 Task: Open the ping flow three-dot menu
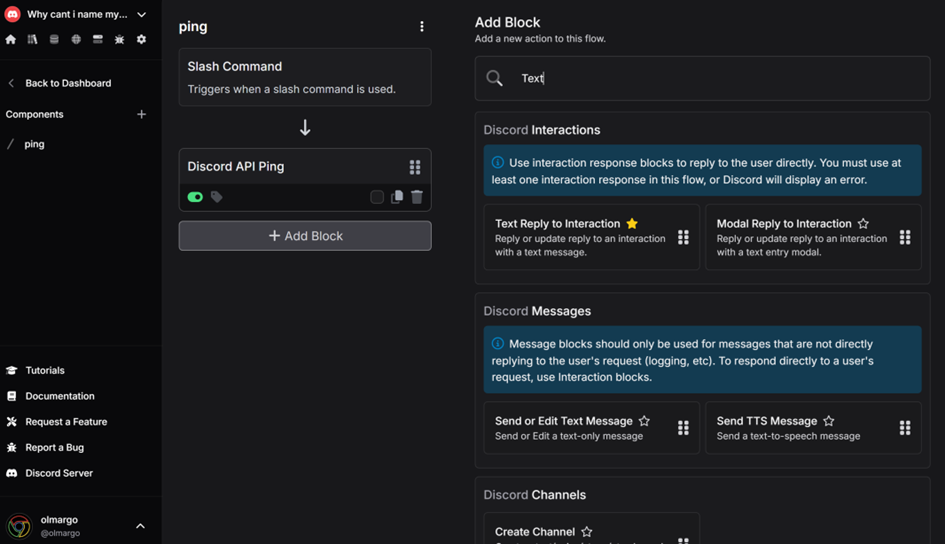(x=422, y=27)
